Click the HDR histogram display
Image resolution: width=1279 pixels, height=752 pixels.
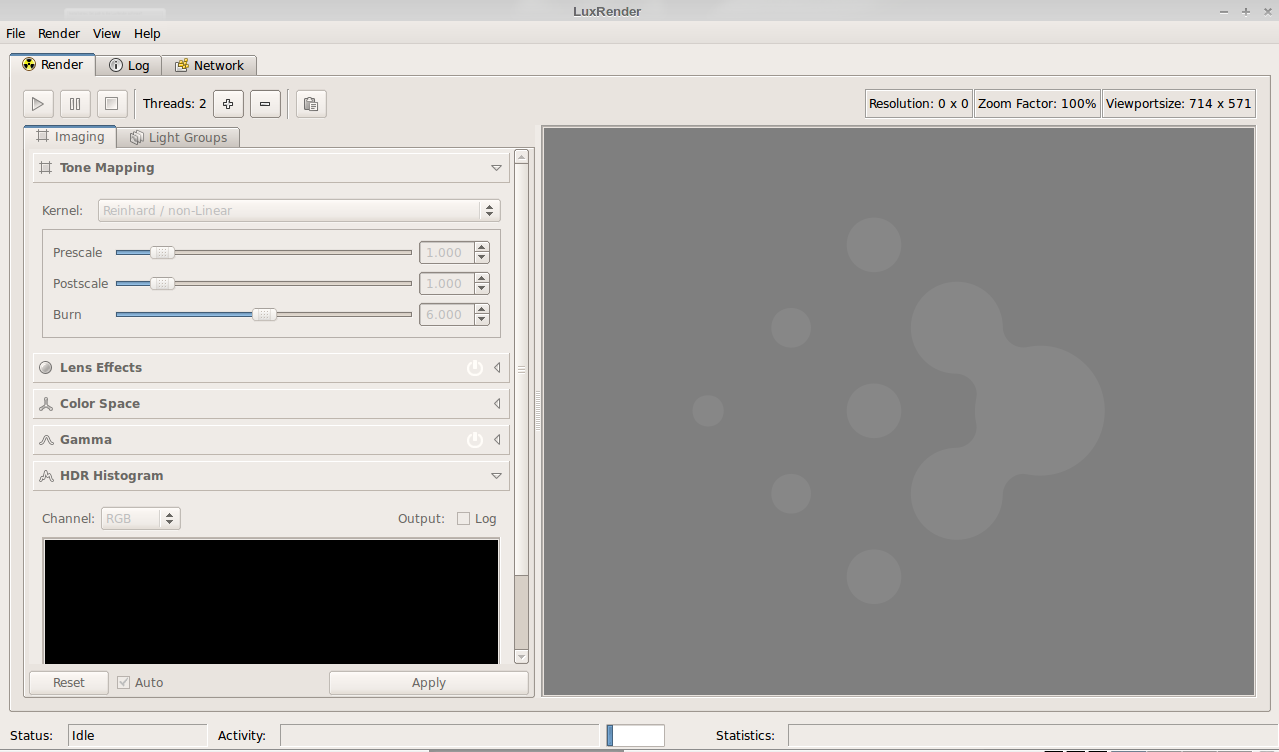(x=271, y=601)
